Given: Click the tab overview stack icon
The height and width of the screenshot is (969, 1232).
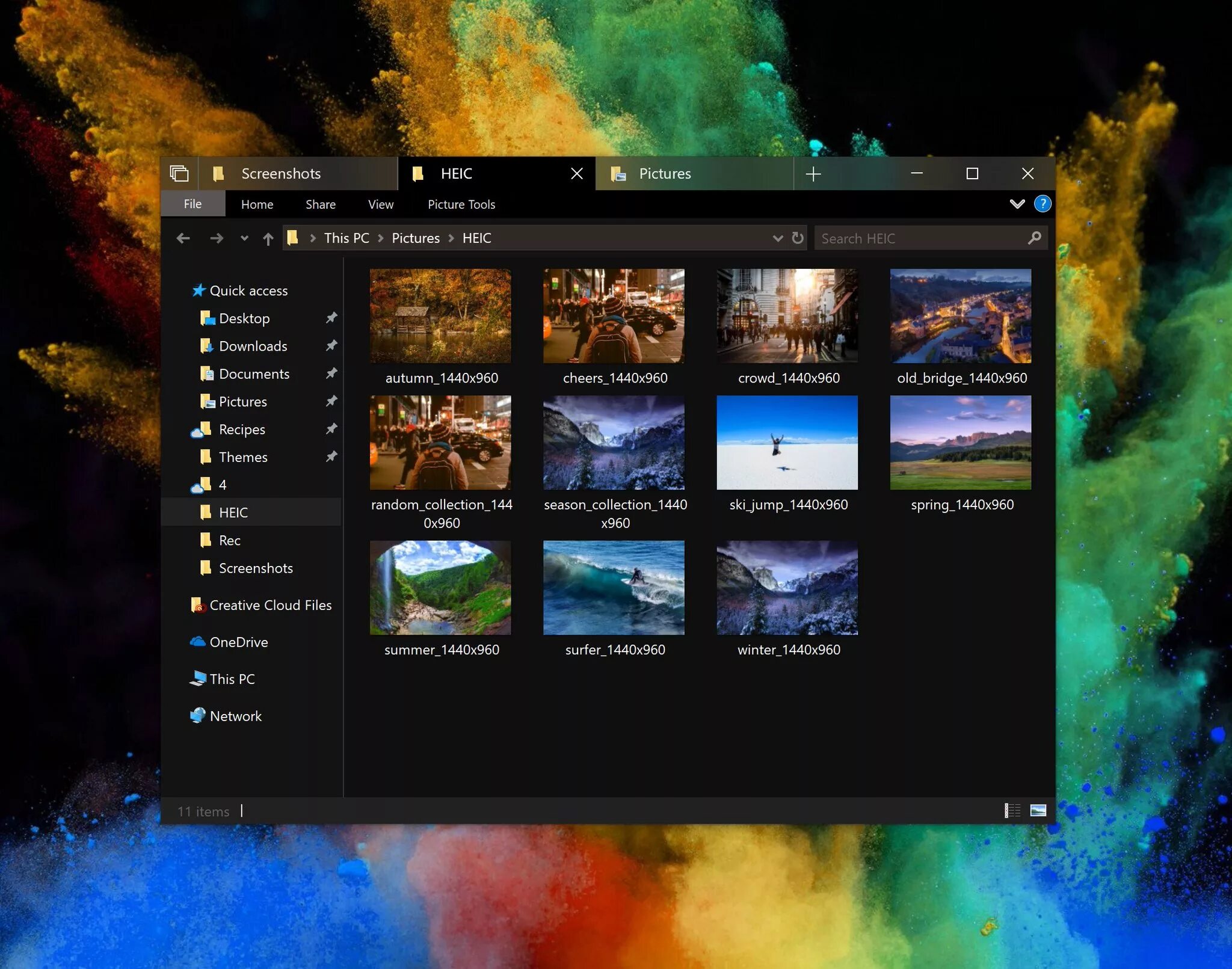Looking at the screenshot, I should pyautogui.click(x=179, y=174).
